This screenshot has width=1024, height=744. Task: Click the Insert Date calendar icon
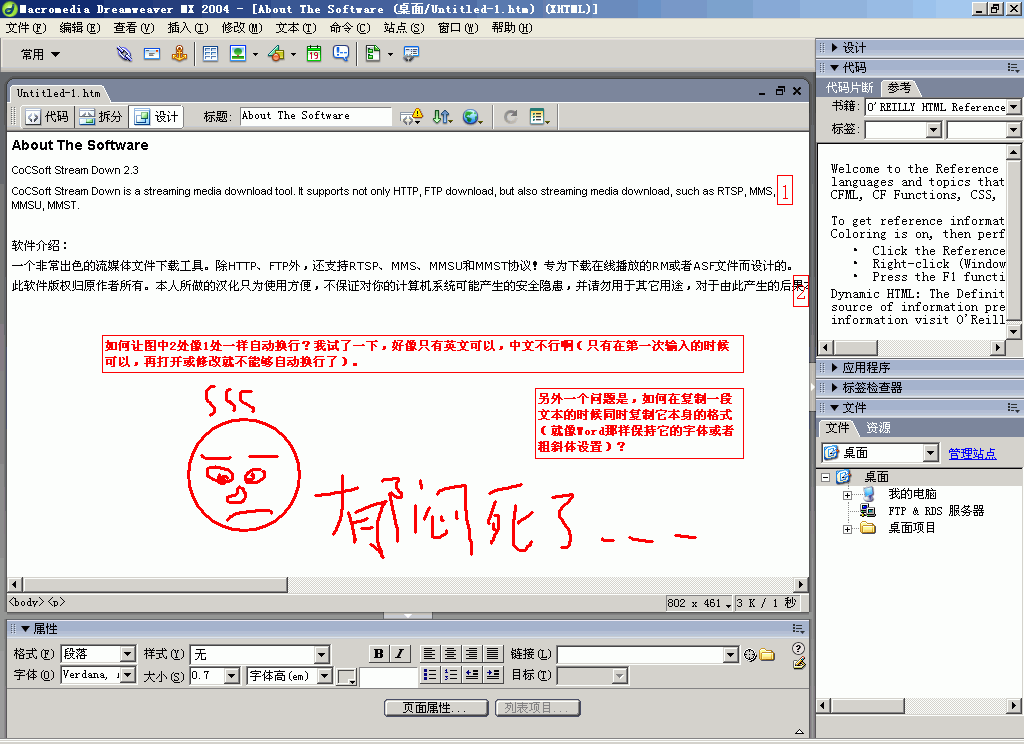point(314,54)
